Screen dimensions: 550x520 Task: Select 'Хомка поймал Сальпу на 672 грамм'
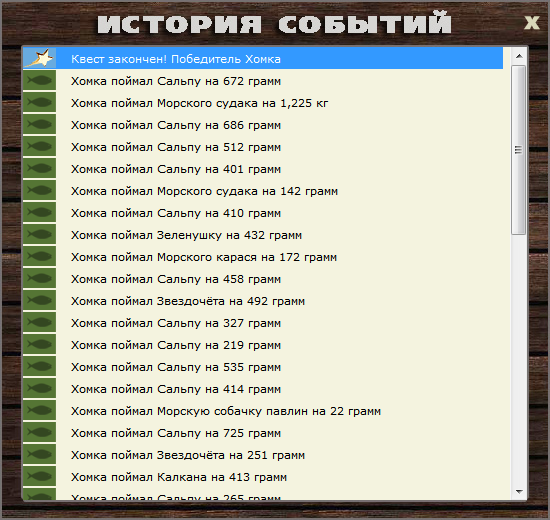263,80
